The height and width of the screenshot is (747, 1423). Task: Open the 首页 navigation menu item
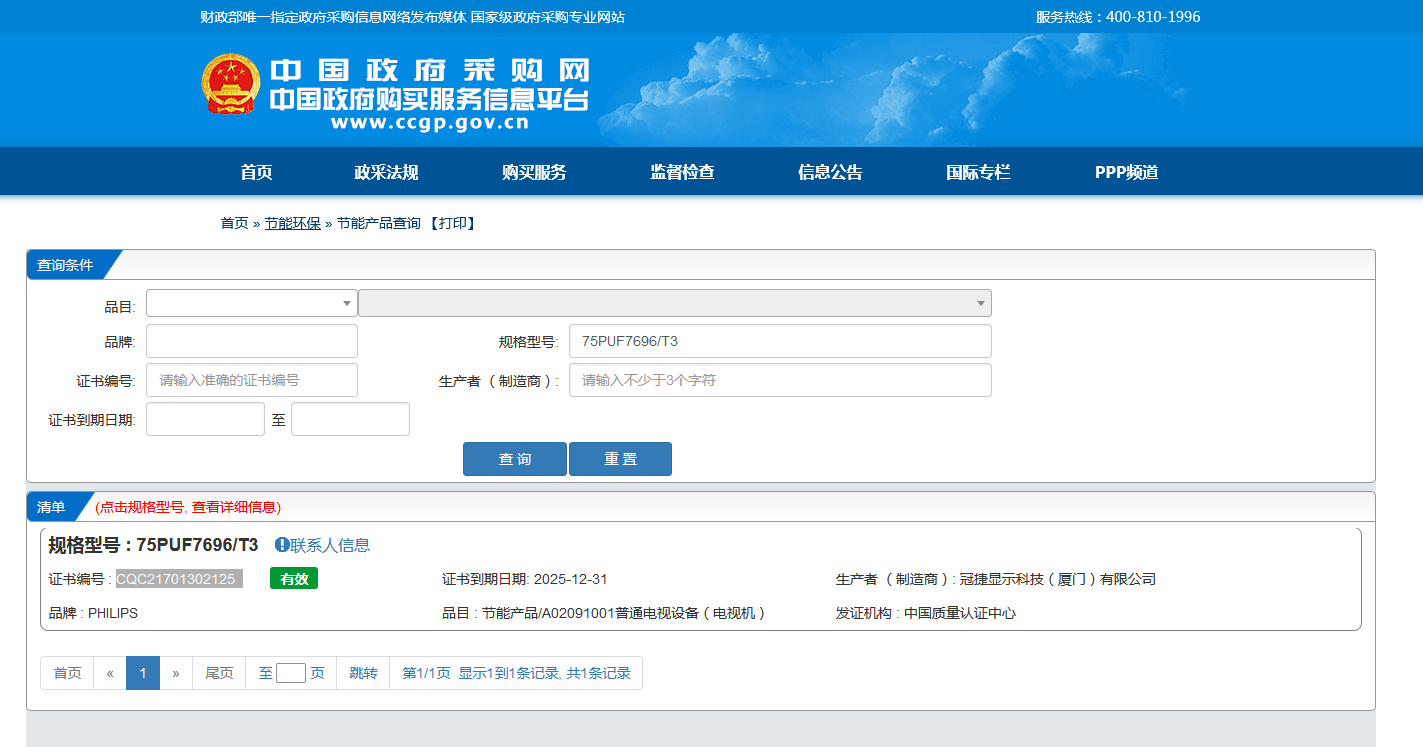[256, 172]
